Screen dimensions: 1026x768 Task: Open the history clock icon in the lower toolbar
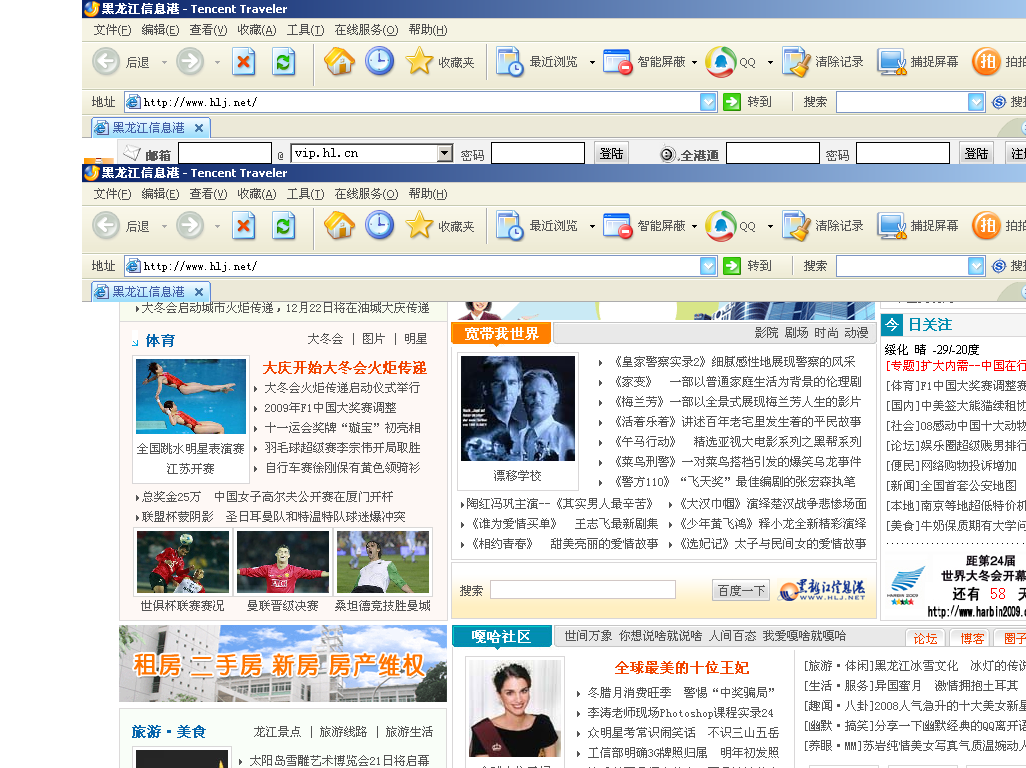coord(379,226)
